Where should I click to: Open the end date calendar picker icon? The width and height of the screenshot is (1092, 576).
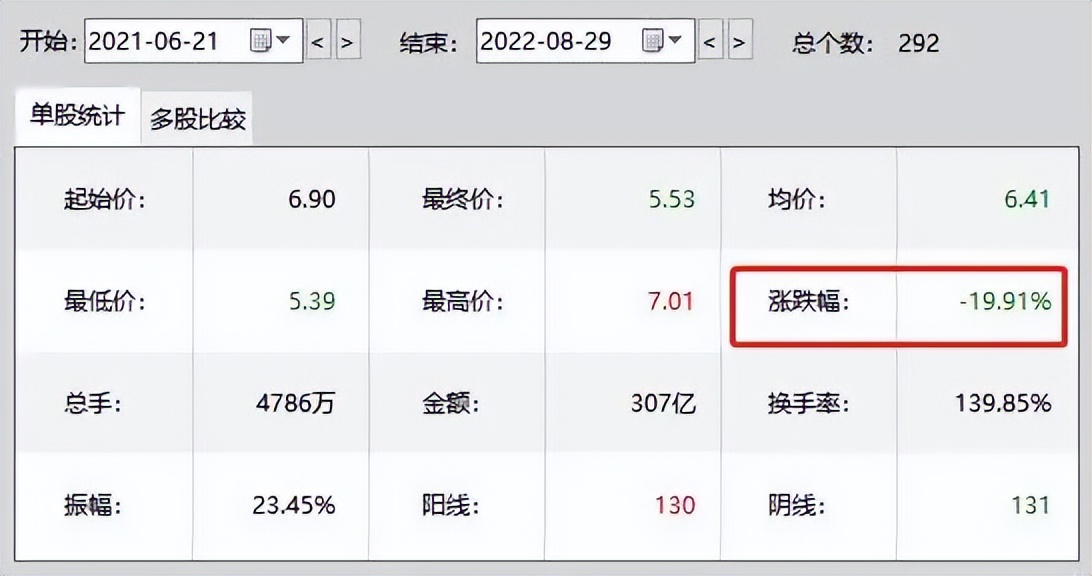click(650, 40)
